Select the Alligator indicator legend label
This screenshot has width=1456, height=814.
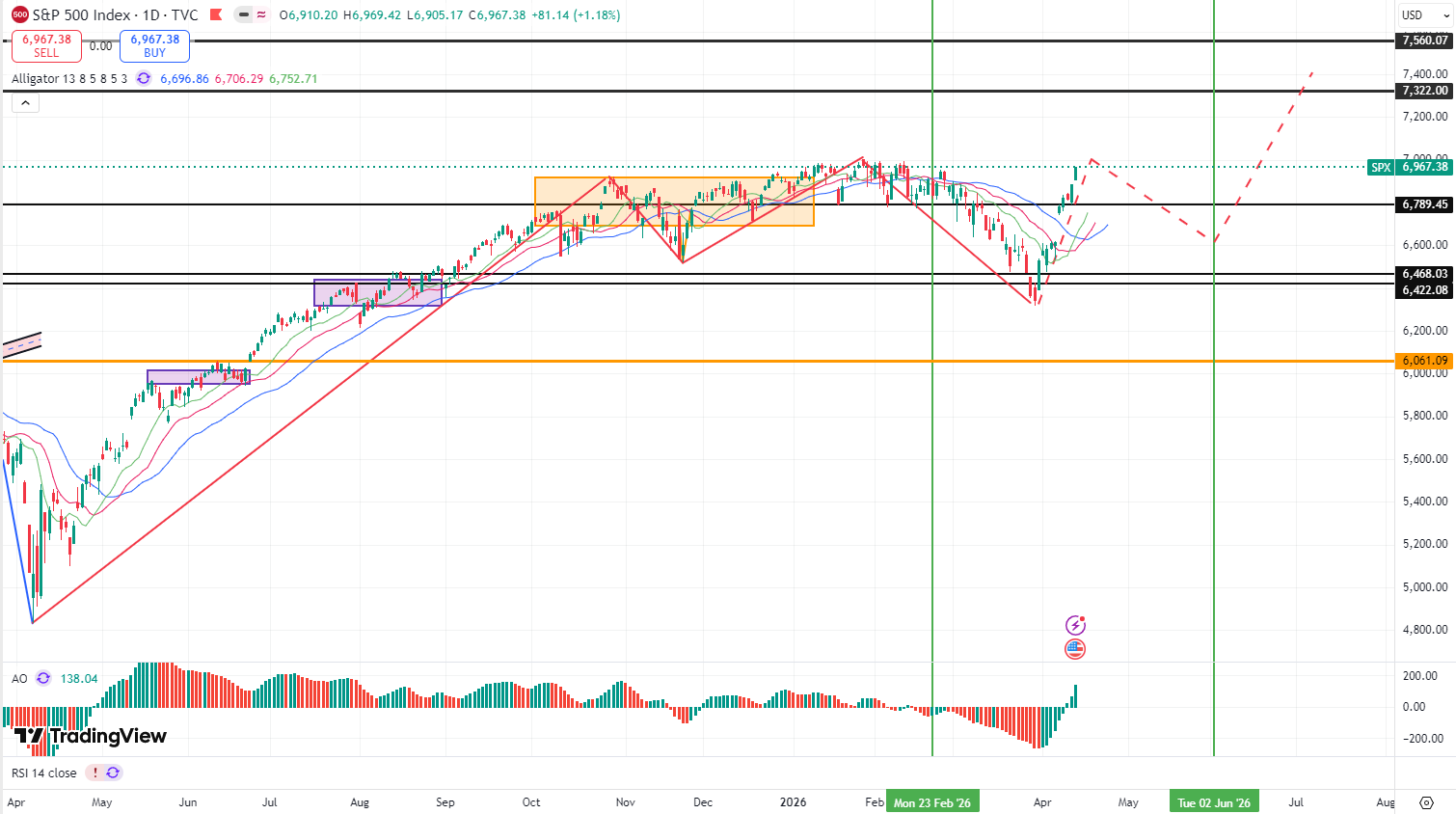(x=68, y=78)
